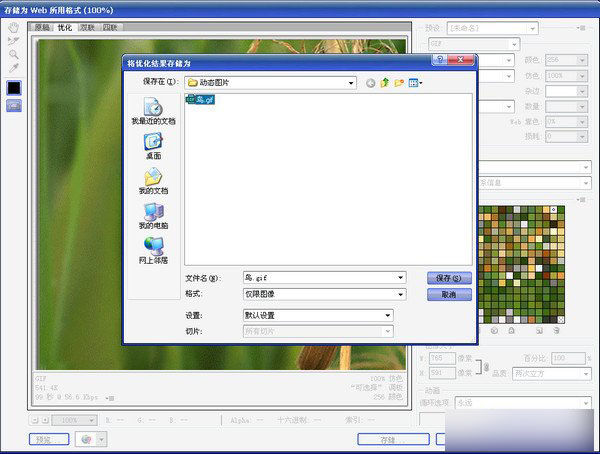
Task: Open 我最近的文档 recent documents location
Action: click(x=152, y=110)
